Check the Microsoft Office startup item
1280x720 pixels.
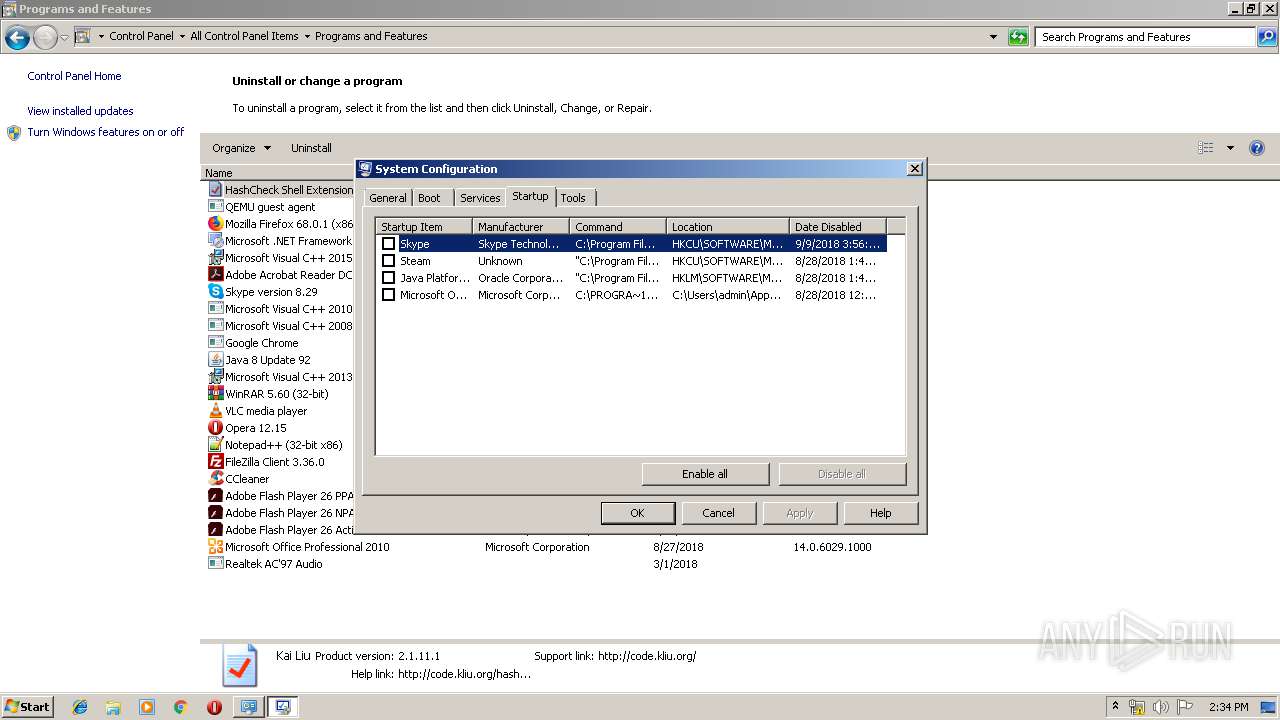(x=388, y=295)
